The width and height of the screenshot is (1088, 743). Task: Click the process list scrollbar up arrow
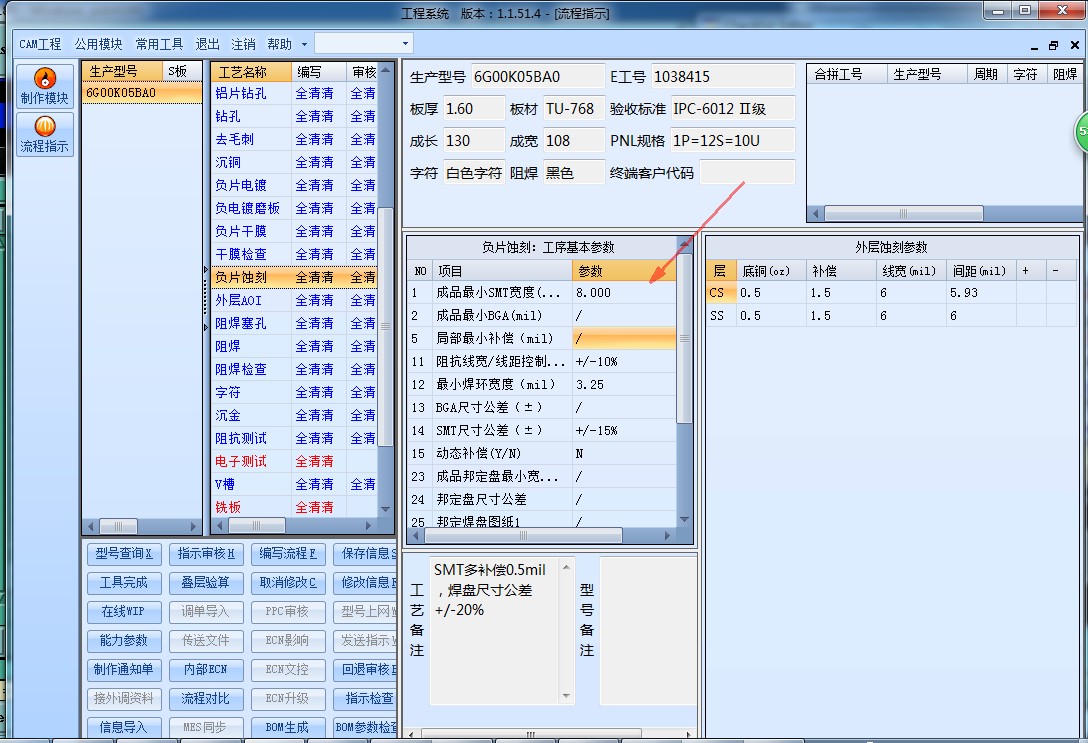pos(386,70)
